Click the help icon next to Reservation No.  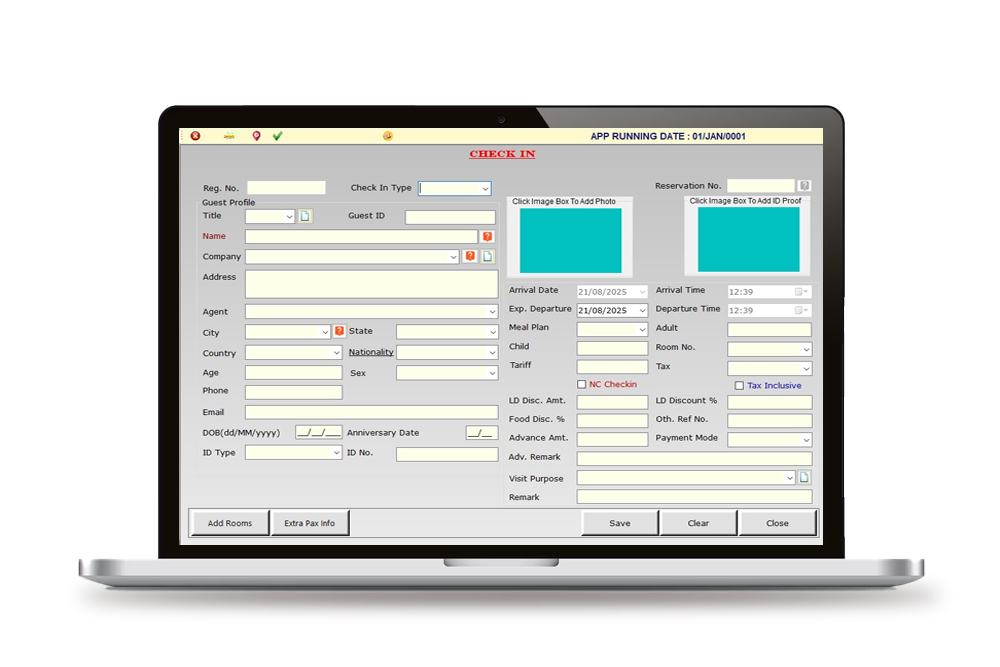pyautogui.click(x=804, y=186)
